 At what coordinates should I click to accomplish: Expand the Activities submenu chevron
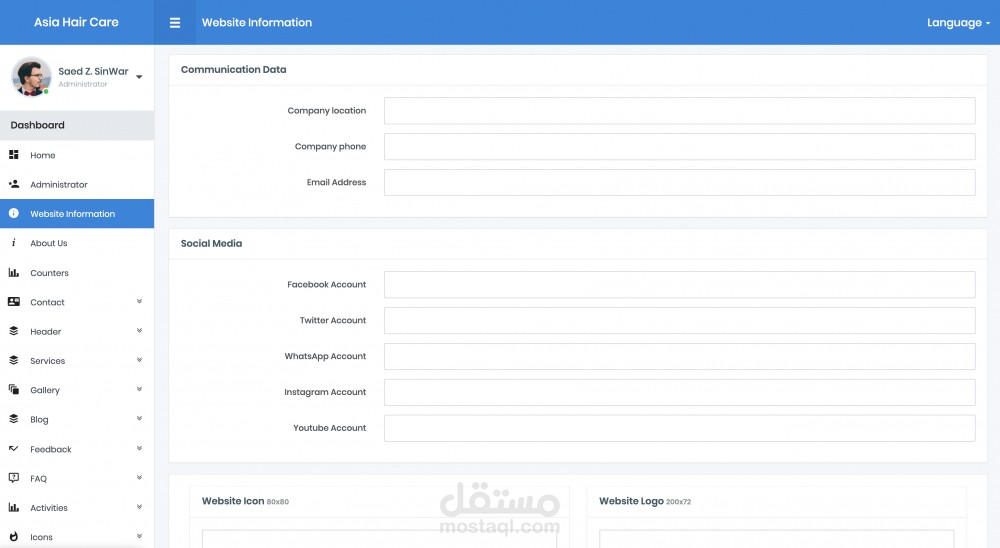pos(139,507)
